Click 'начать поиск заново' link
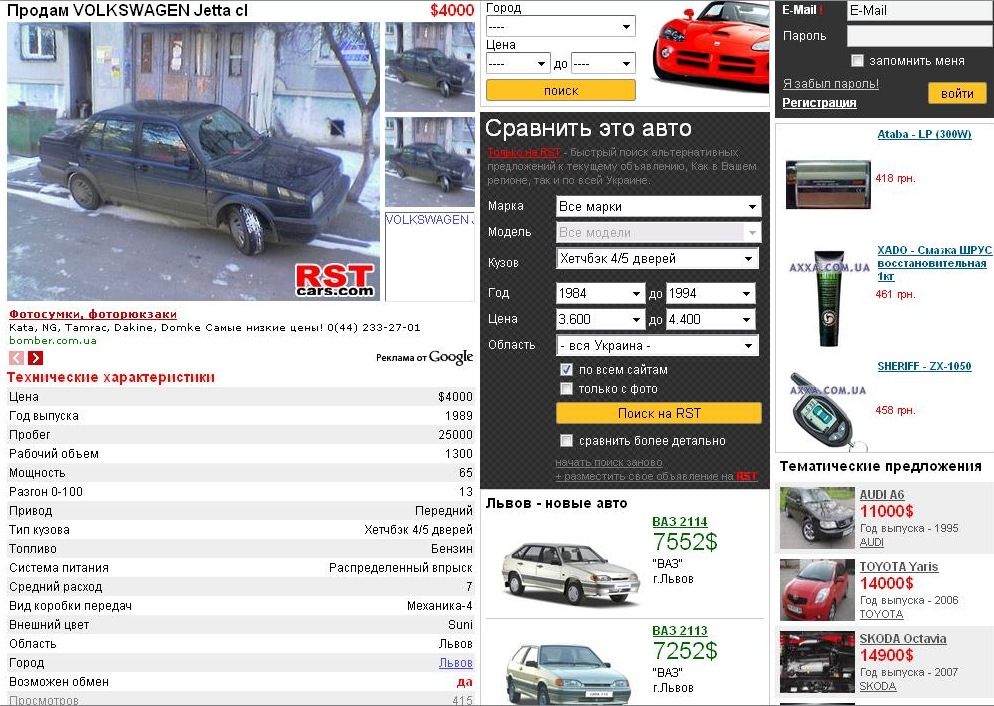The width and height of the screenshot is (994, 706). (609, 463)
